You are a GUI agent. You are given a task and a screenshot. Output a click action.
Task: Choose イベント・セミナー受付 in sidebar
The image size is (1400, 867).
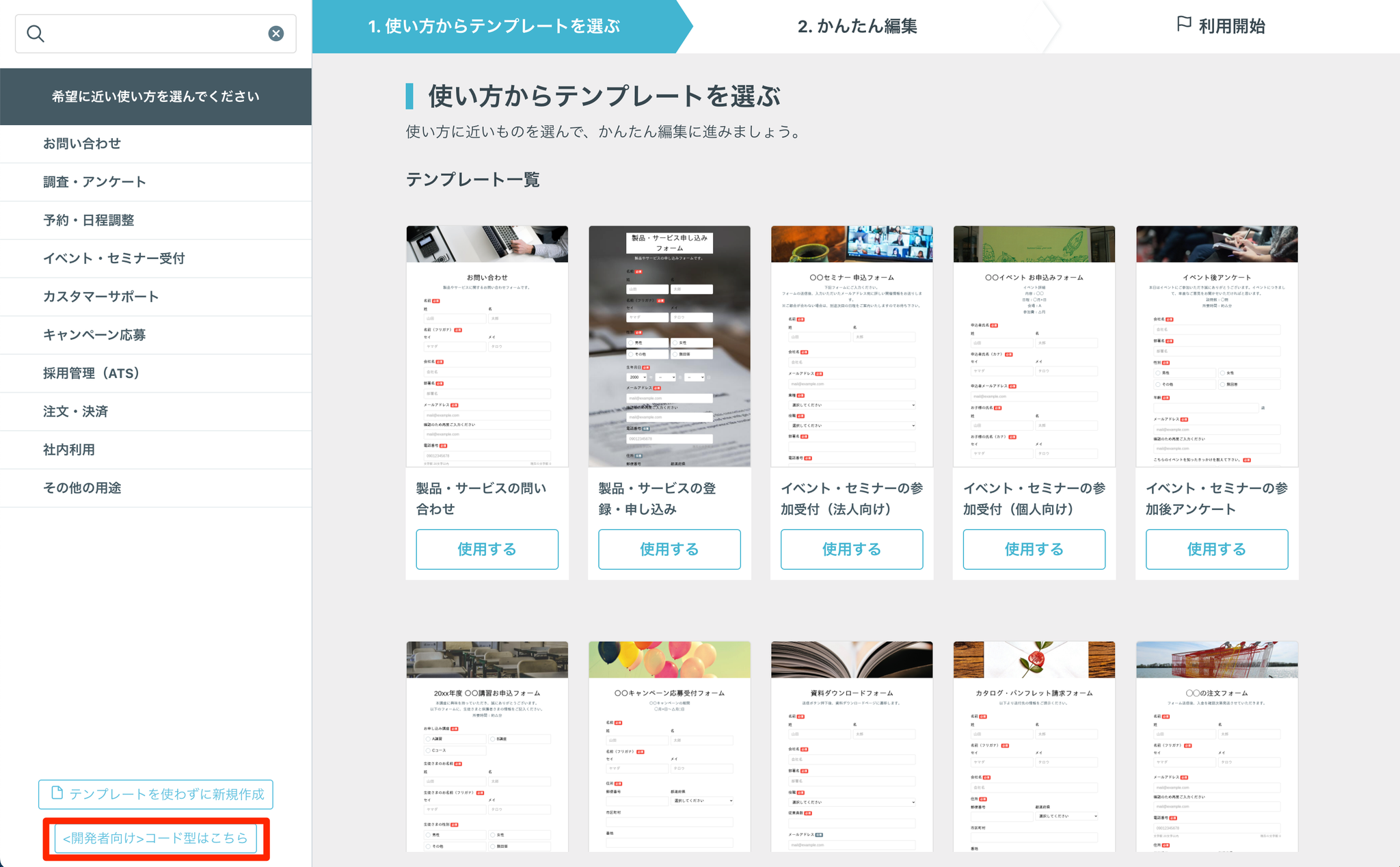point(113,258)
